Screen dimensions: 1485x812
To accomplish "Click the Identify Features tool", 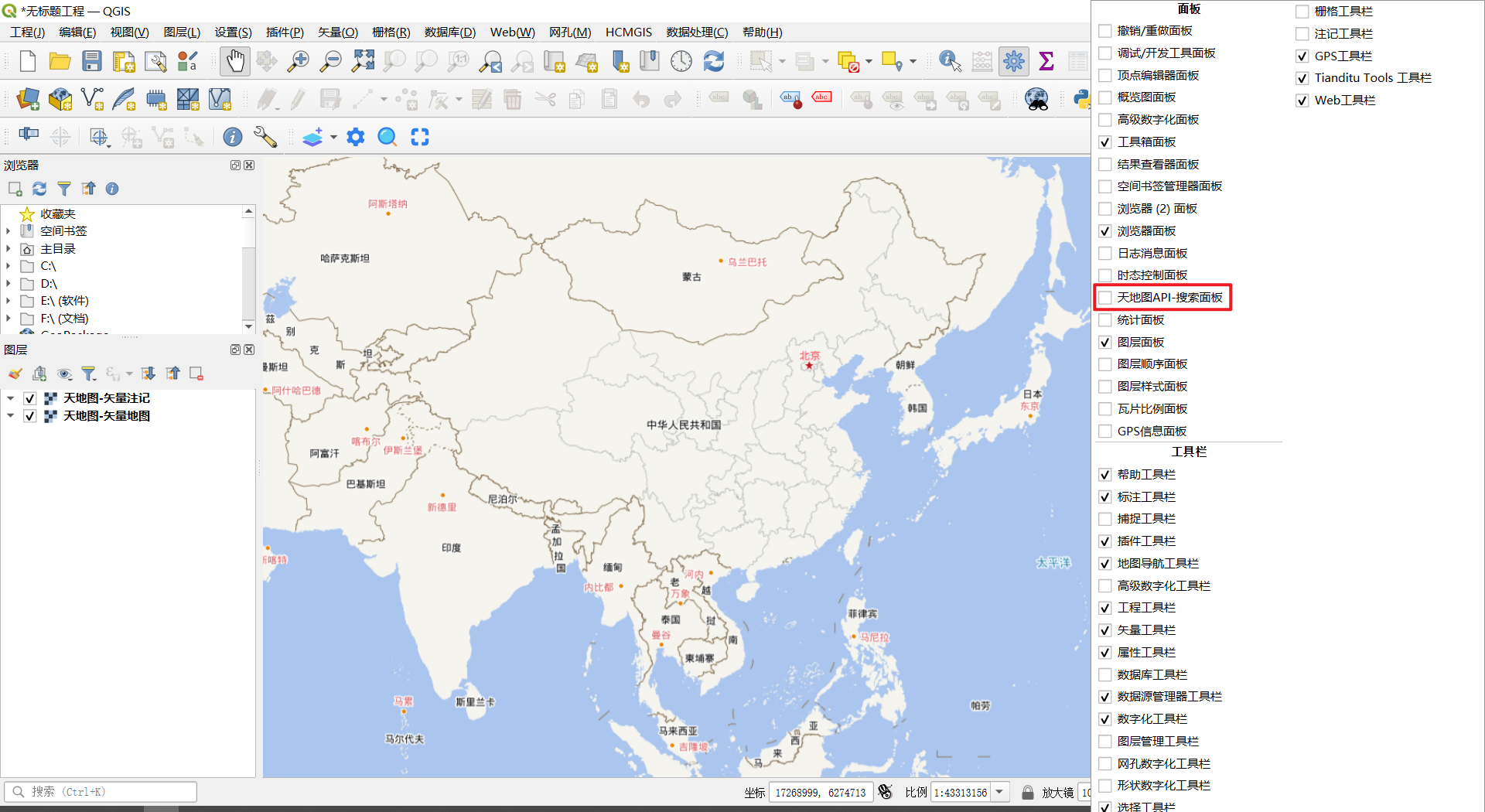I will pos(949,61).
